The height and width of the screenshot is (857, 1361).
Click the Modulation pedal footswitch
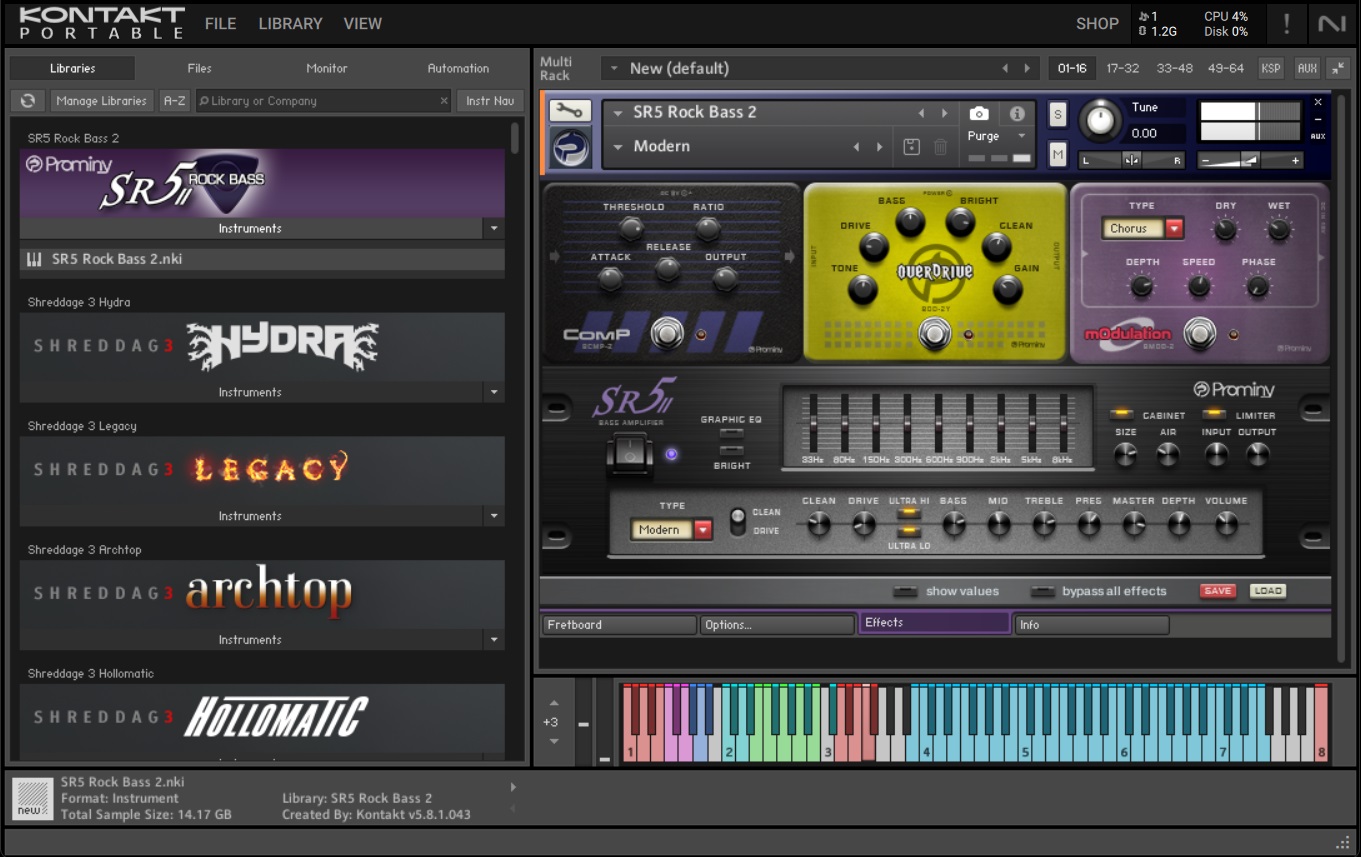click(x=1200, y=333)
